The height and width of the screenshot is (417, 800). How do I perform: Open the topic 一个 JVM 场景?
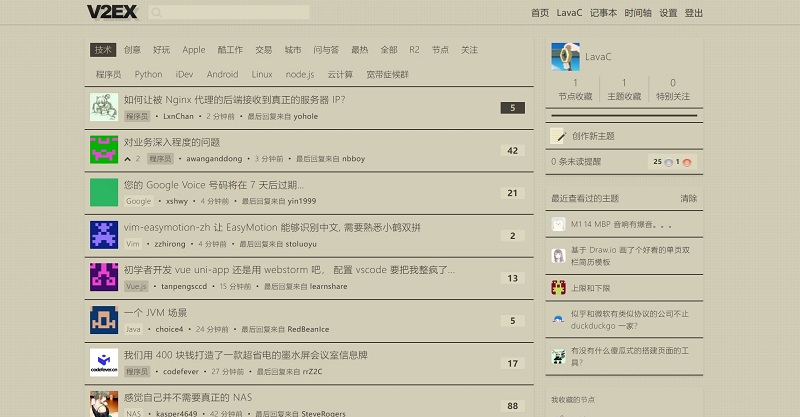155,312
